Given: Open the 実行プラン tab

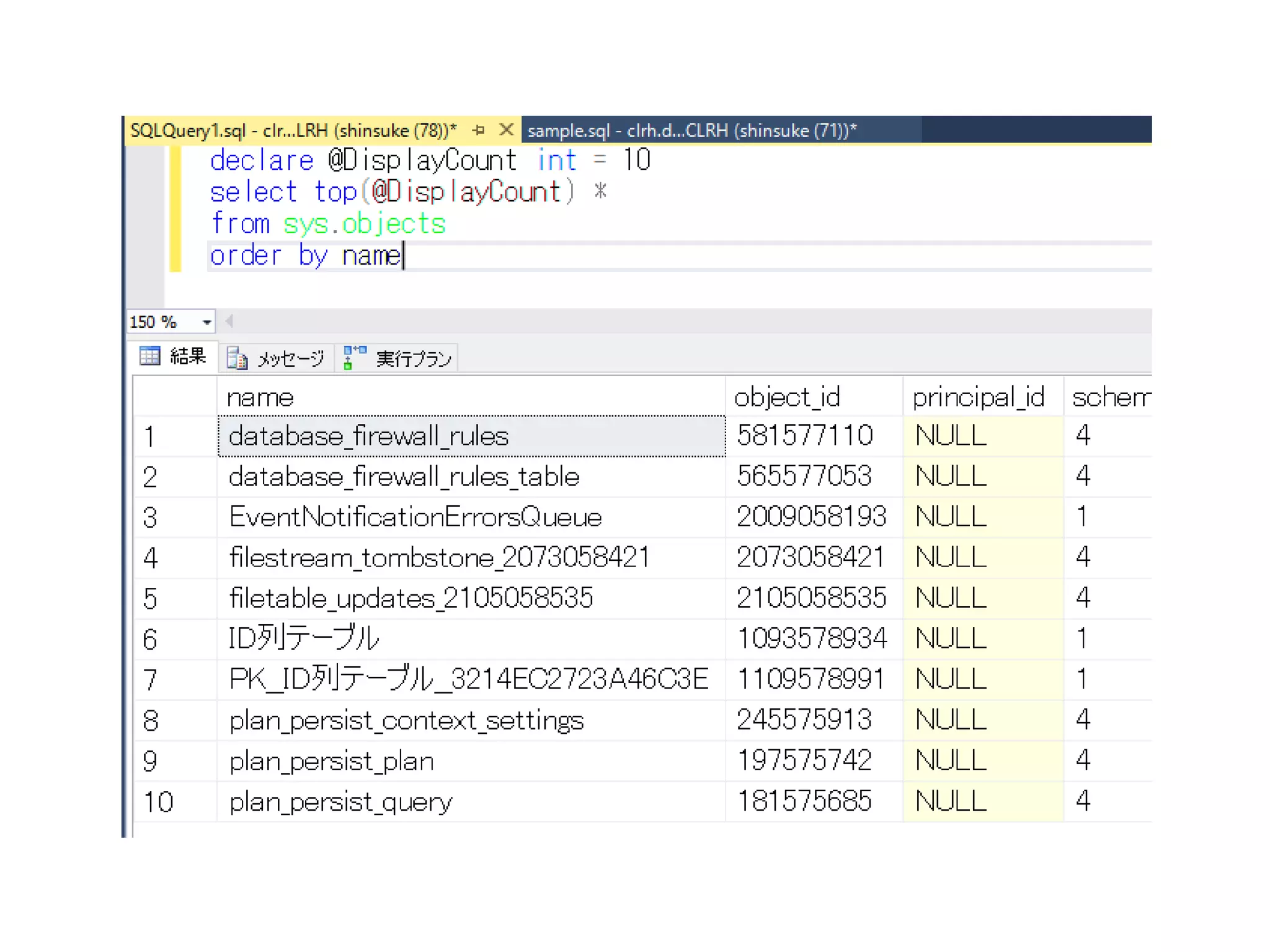Looking at the screenshot, I should 413,358.
